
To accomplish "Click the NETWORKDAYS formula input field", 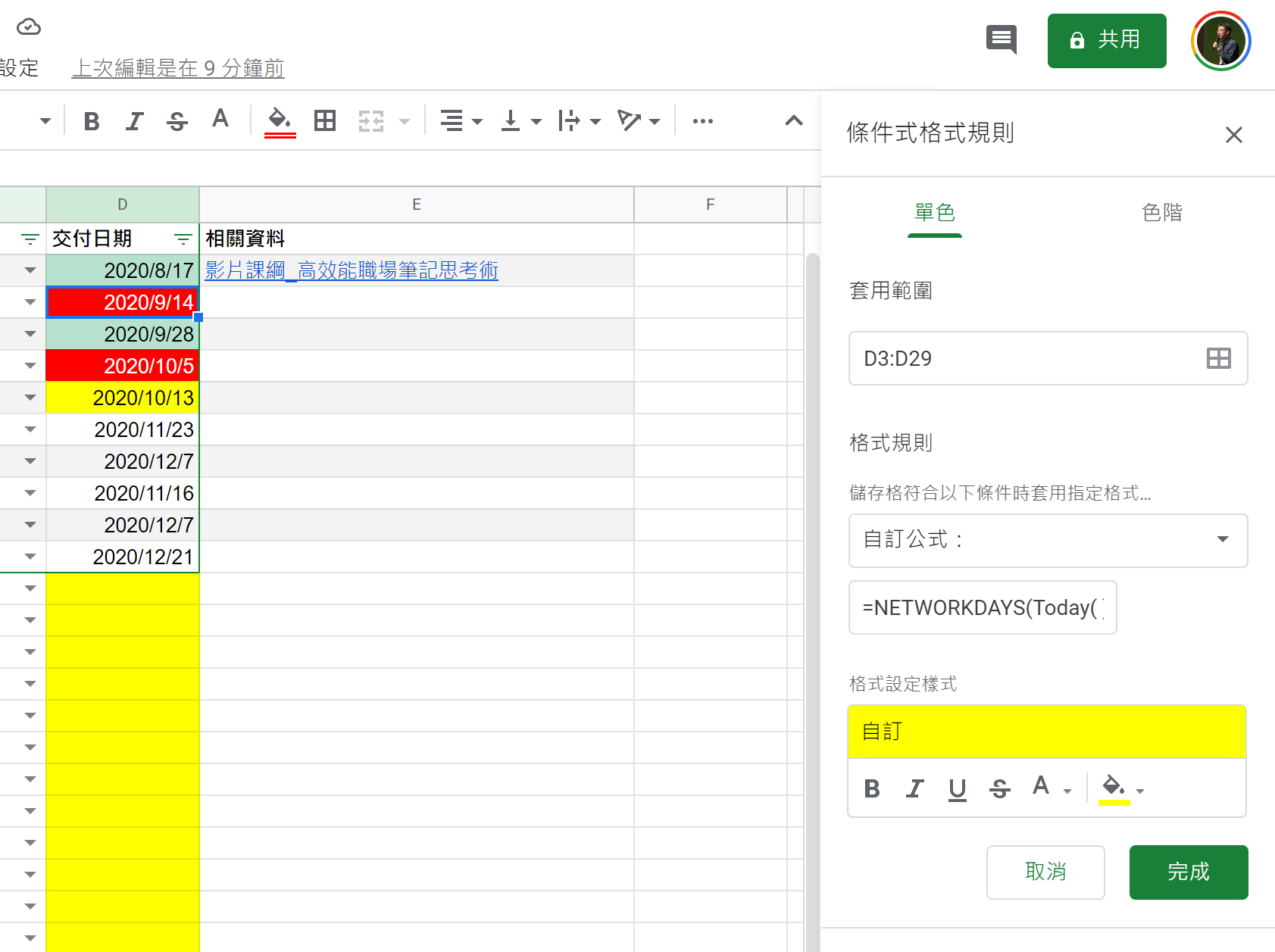I will (983, 607).
